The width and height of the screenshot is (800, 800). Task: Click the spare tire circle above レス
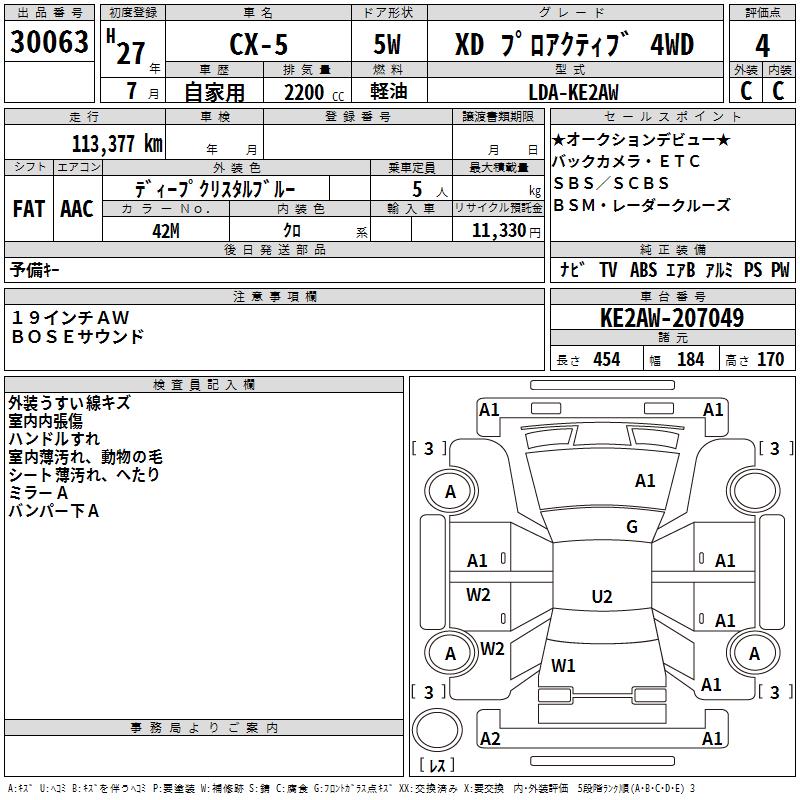point(437,730)
